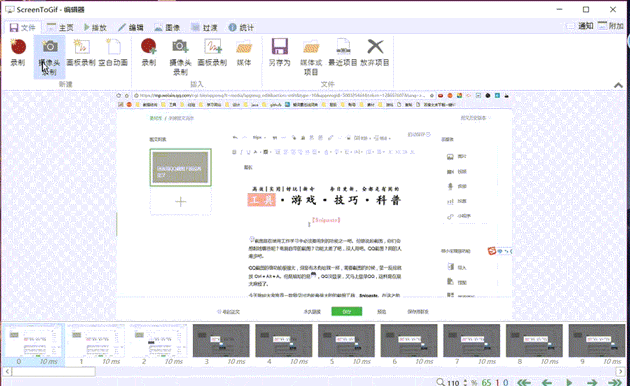Click the frame list horizontal scrollbar thumb
The height and width of the screenshot is (386, 630).
click(x=54, y=372)
